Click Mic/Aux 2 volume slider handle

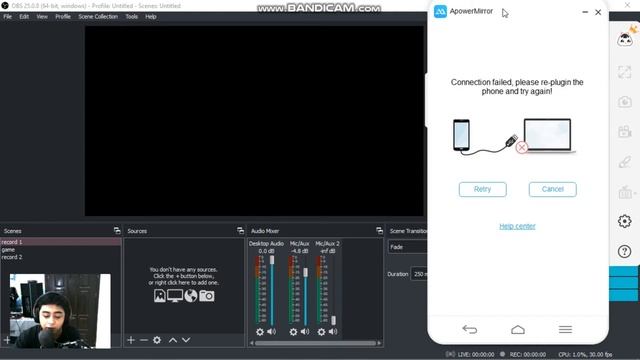click(333, 320)
